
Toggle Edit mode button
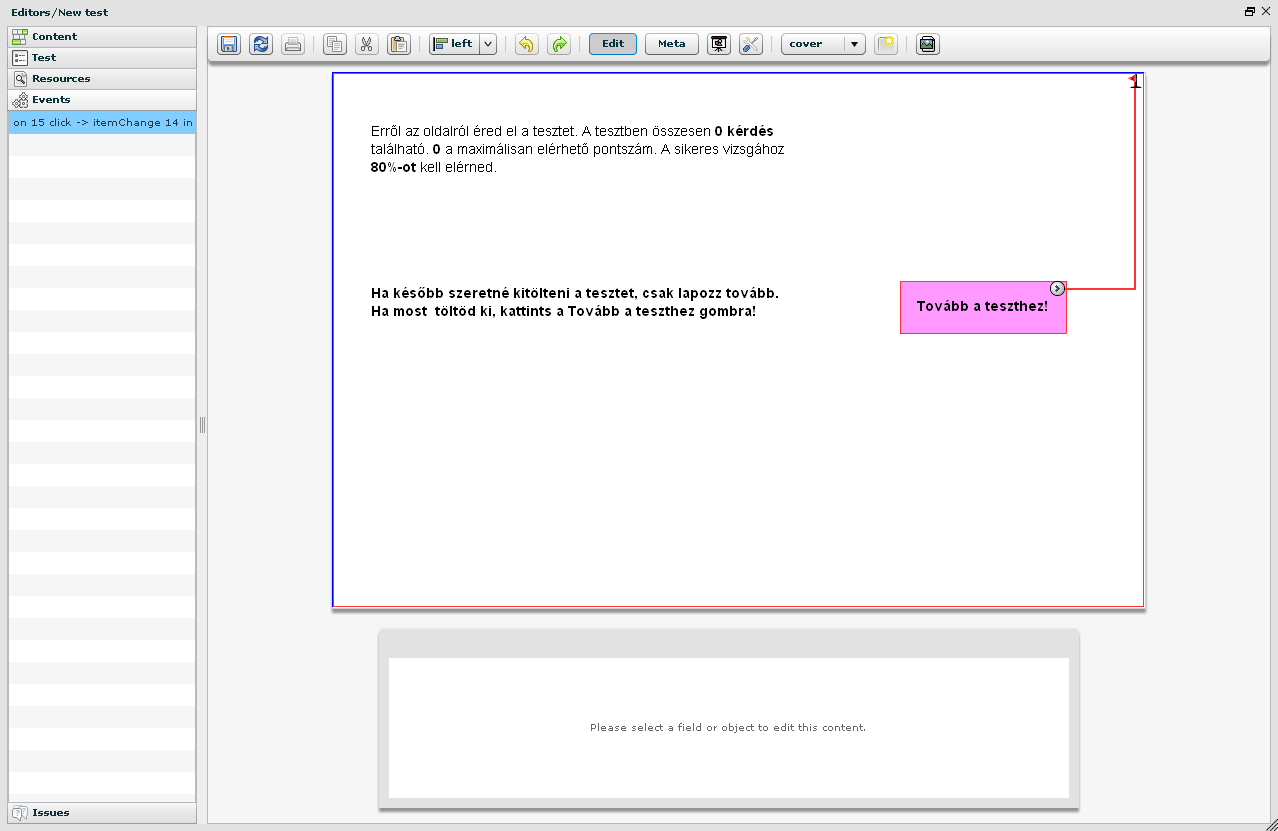[613, 44]
